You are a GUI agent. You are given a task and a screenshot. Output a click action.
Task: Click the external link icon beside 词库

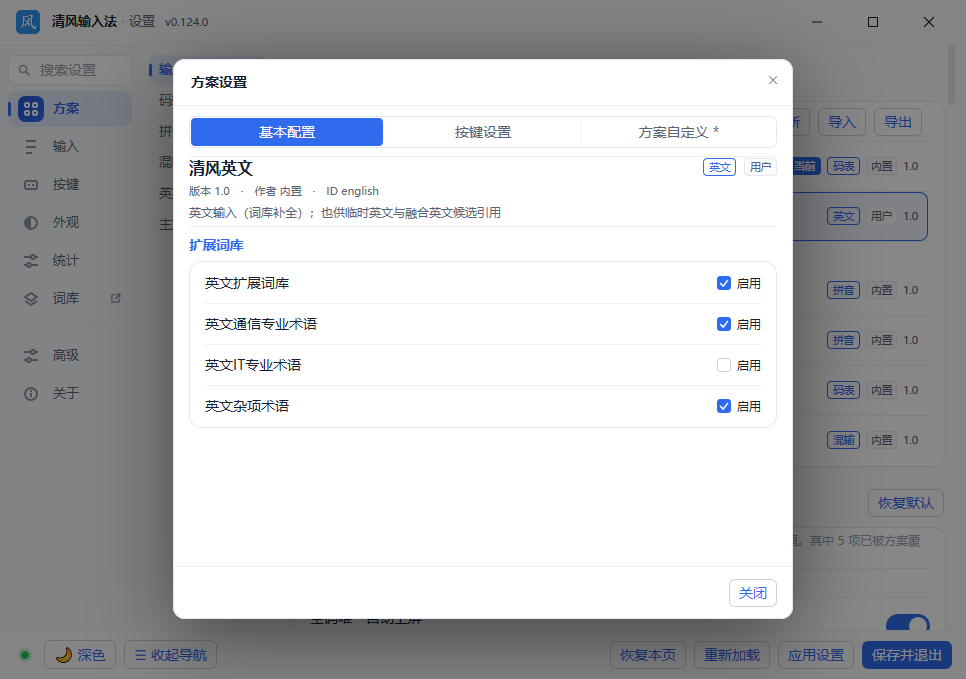pos(115,299)
